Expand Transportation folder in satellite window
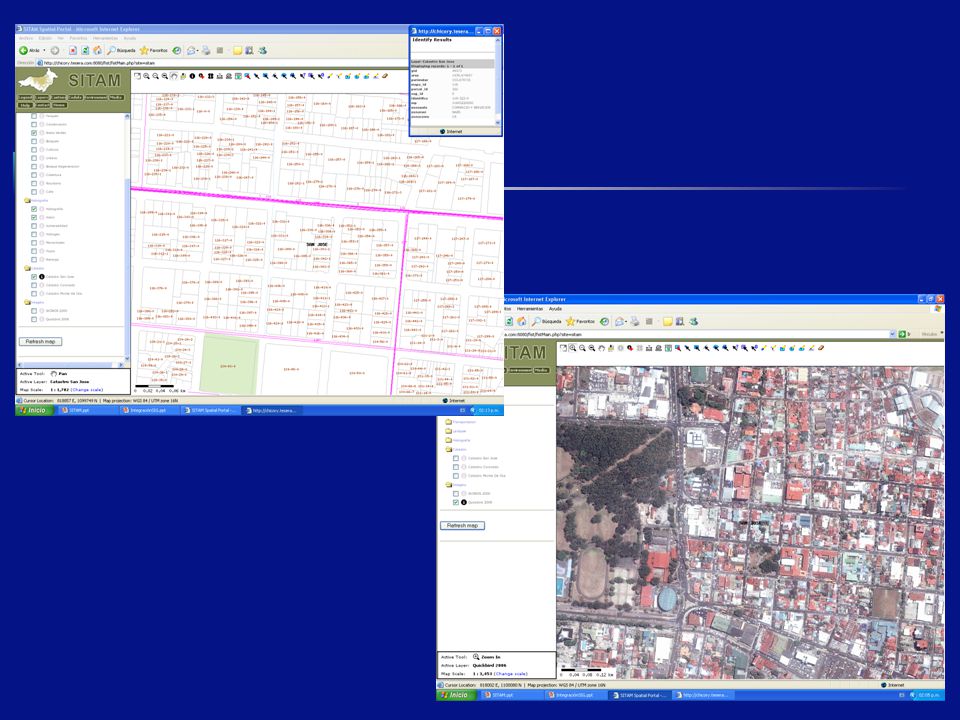Screen dimensions: 960x720 pyautogui.click(x=448, y=422)
